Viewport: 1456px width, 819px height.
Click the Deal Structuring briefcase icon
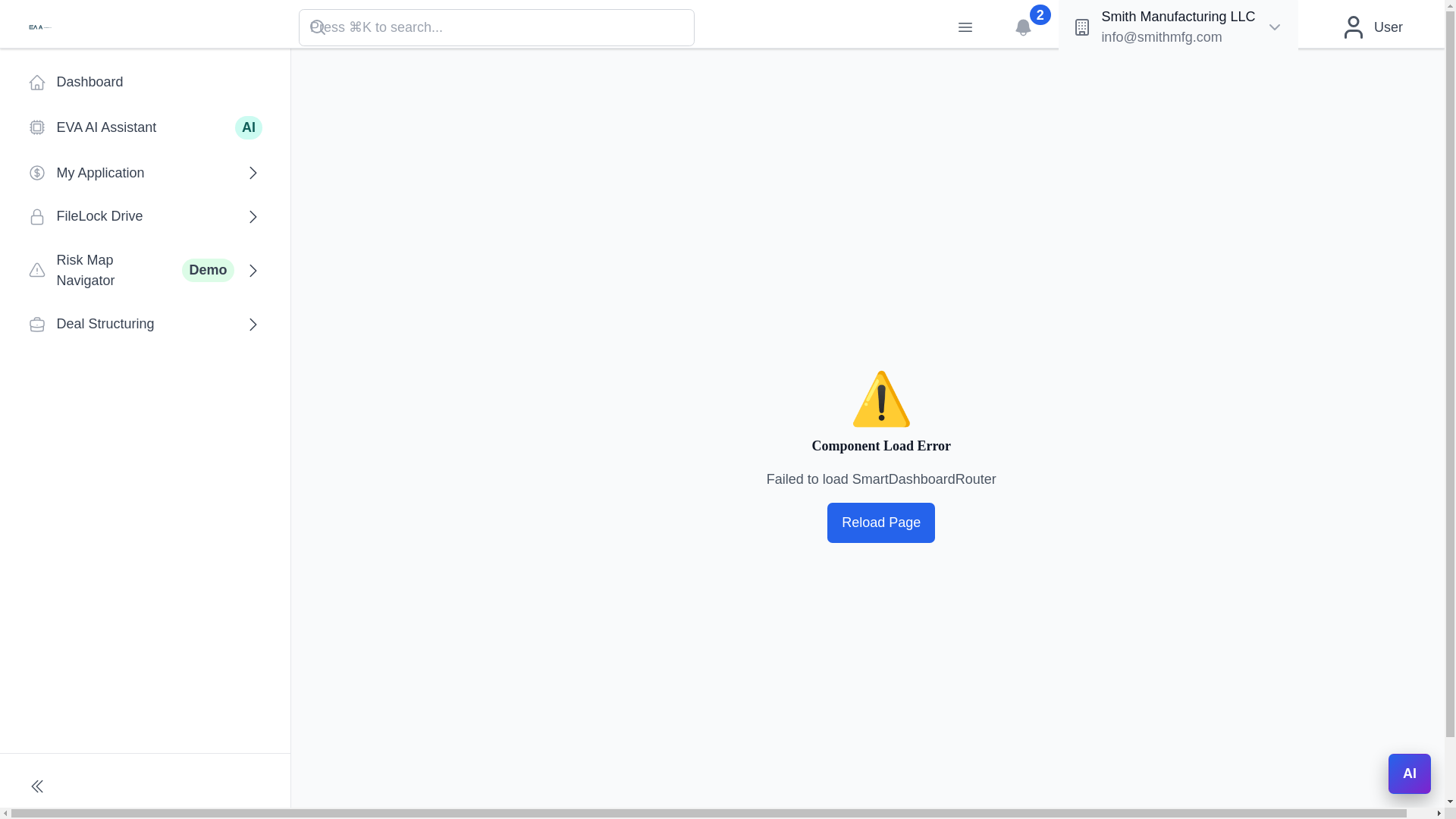coord(37,325)
